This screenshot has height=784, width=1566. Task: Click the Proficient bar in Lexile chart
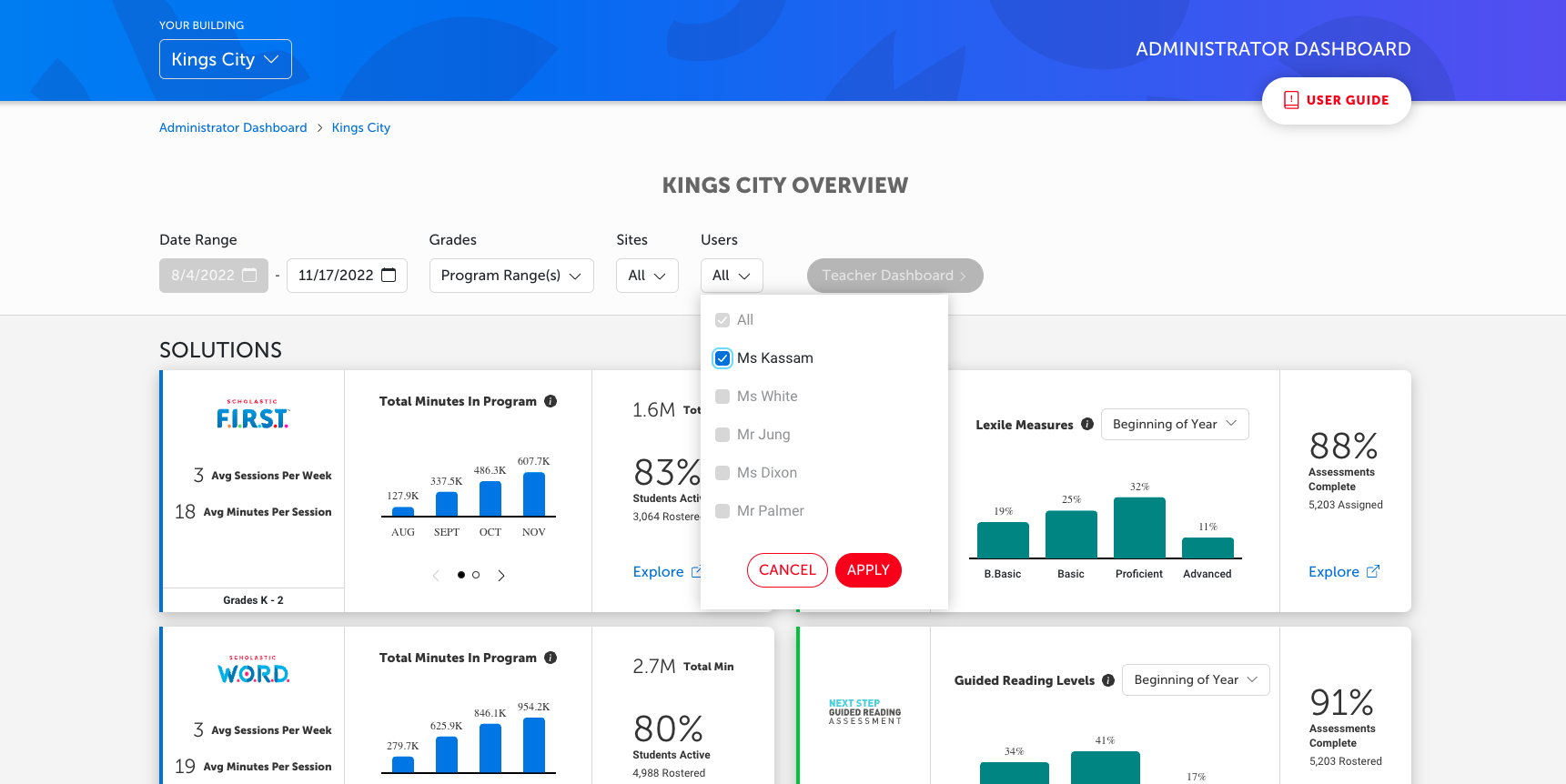(1139, 528)
